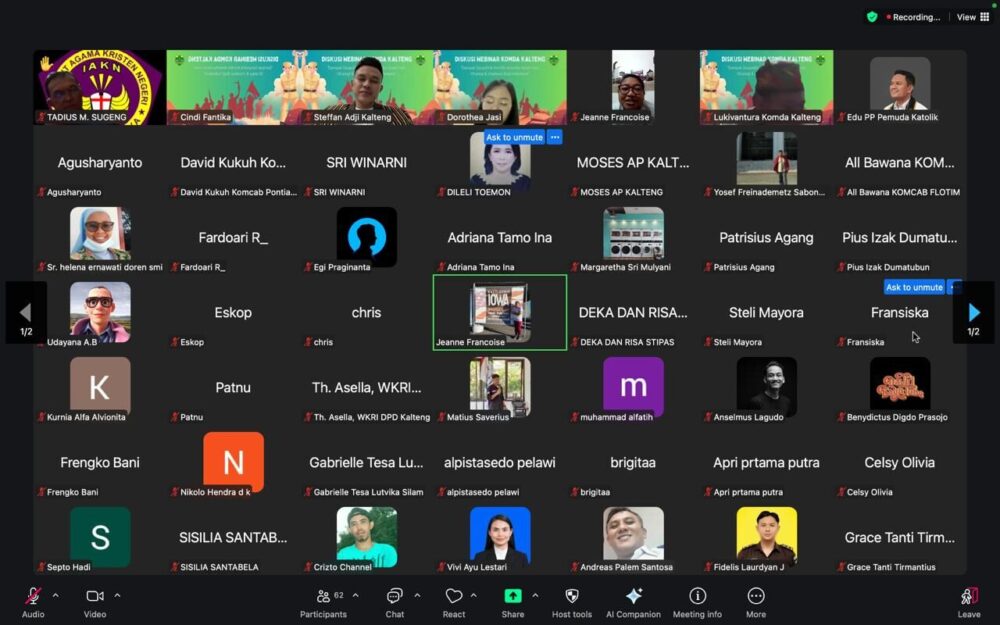This screenshot has height=625, width=1000.
Task: Open the React emoji menu
Action: tap(454, 597)
